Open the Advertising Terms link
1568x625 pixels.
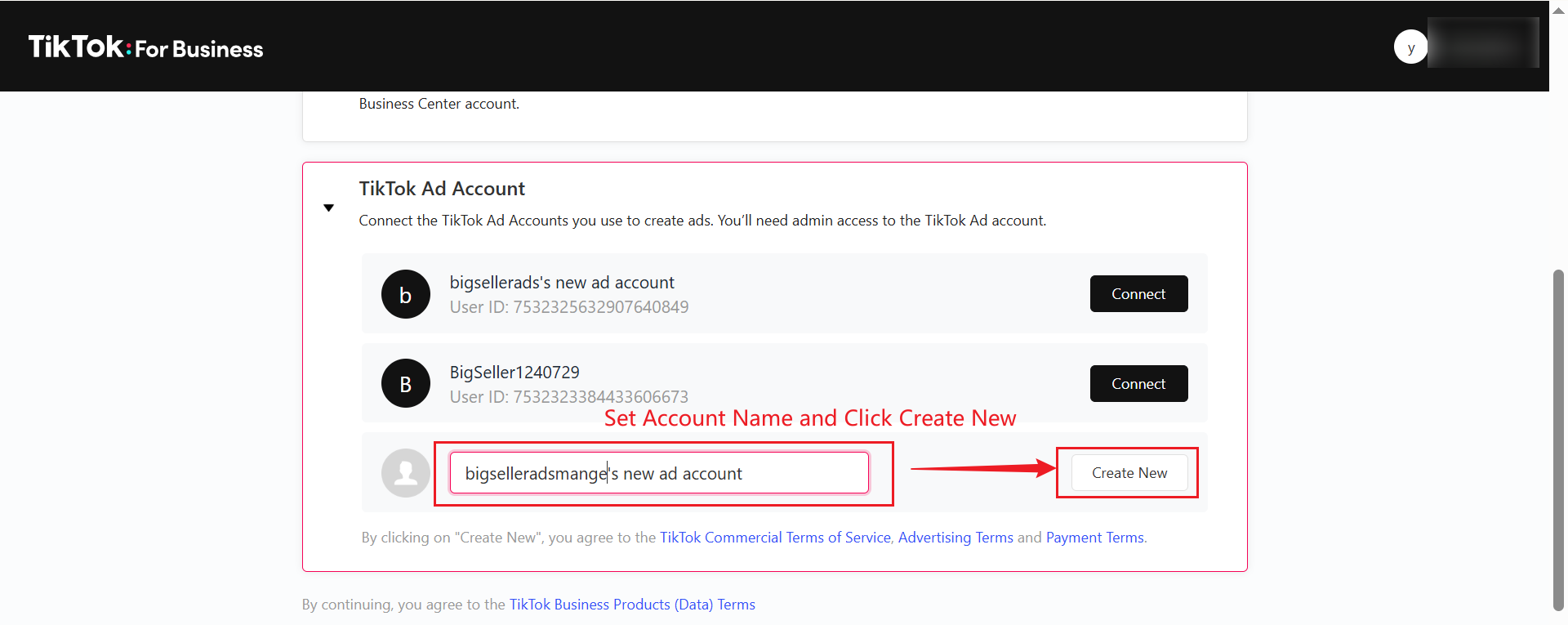pyautogui.click(x=955, y=538)
